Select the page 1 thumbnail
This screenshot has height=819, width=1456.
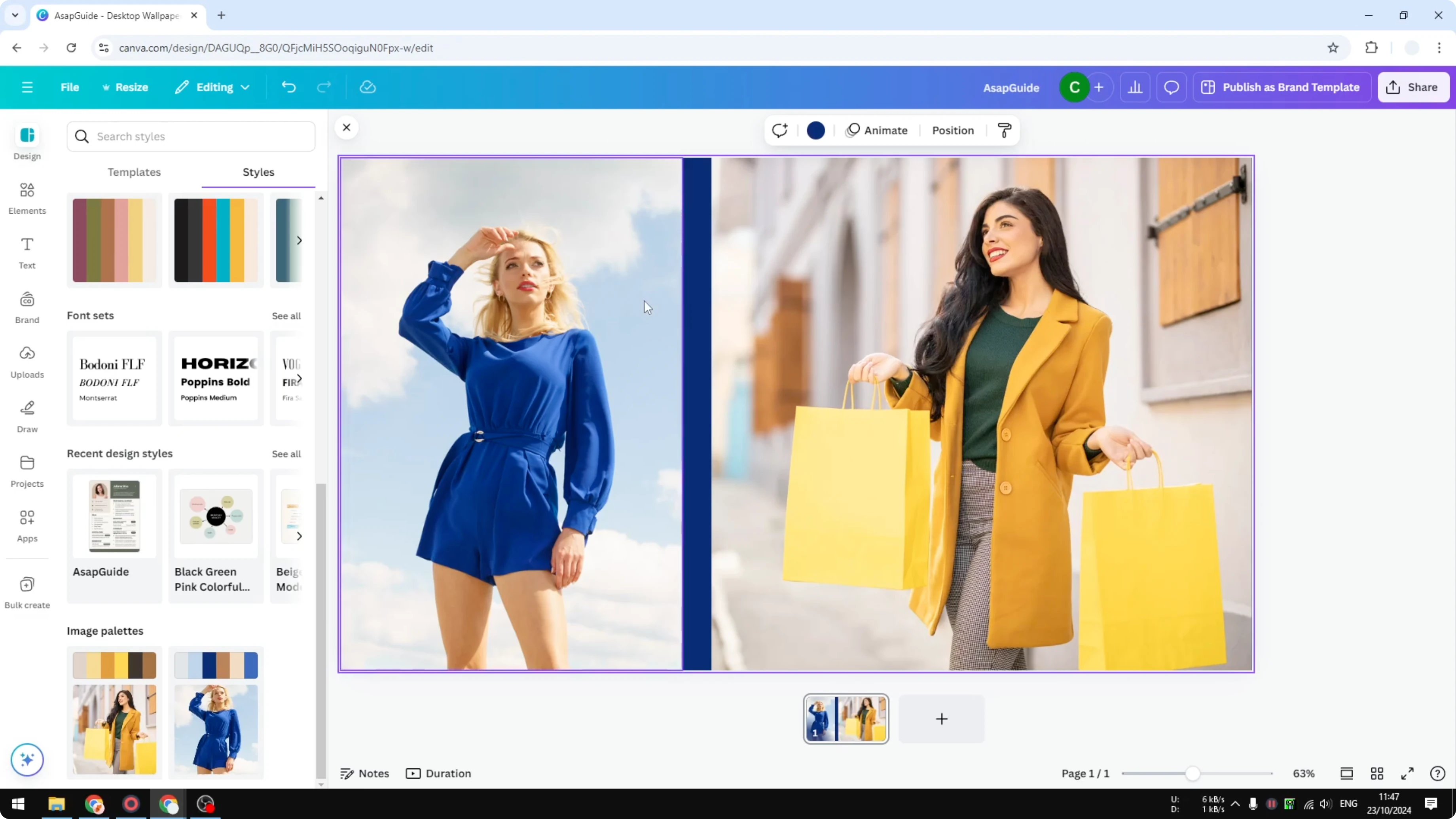coord(846,719)
